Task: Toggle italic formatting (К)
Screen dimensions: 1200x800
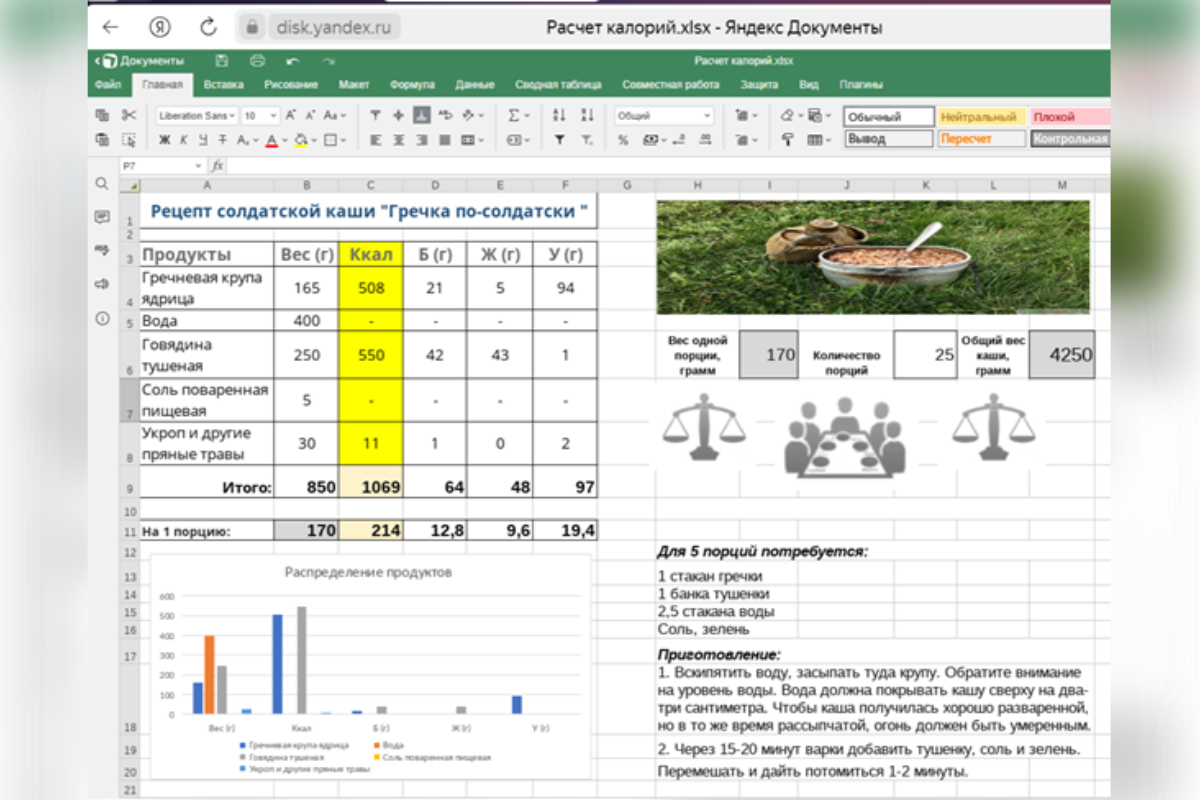Action: (184, 140)
